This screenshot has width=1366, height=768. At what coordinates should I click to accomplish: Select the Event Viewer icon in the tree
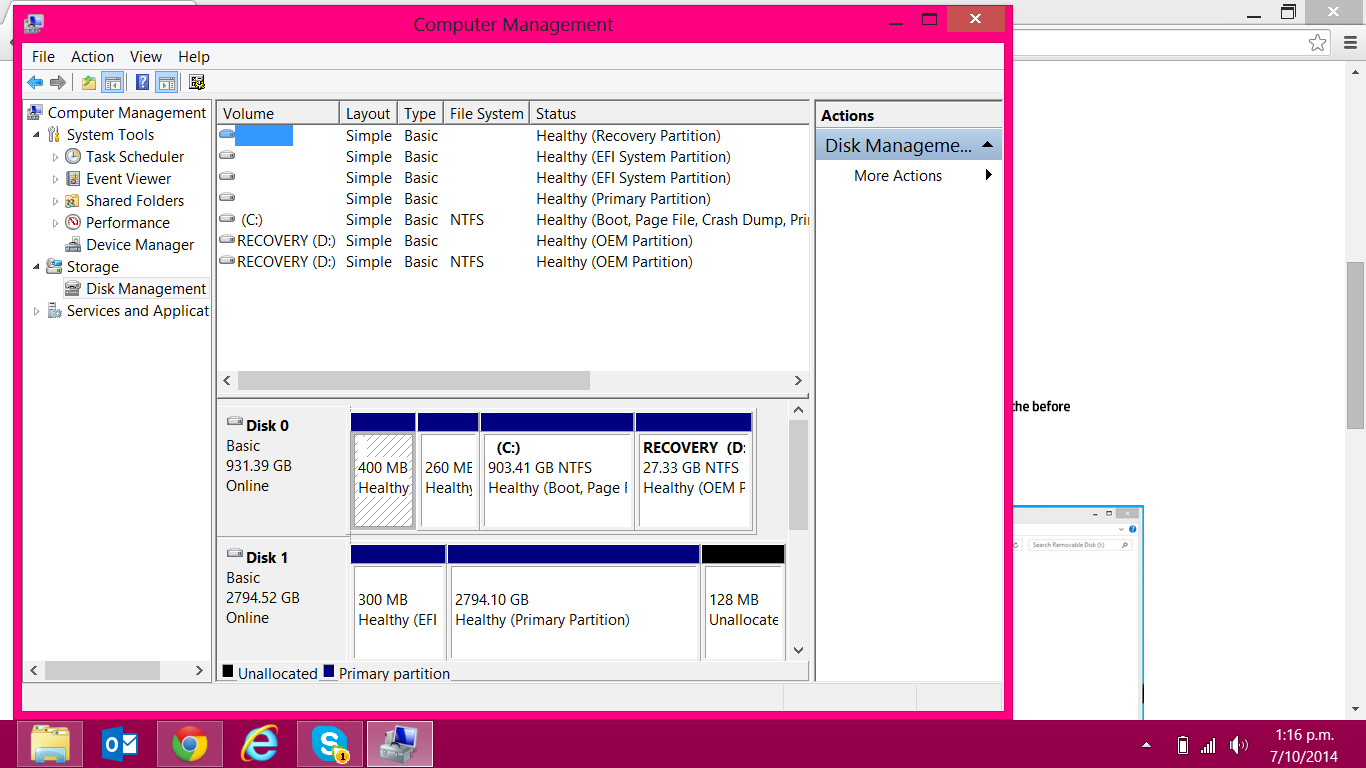click(73, 179)
